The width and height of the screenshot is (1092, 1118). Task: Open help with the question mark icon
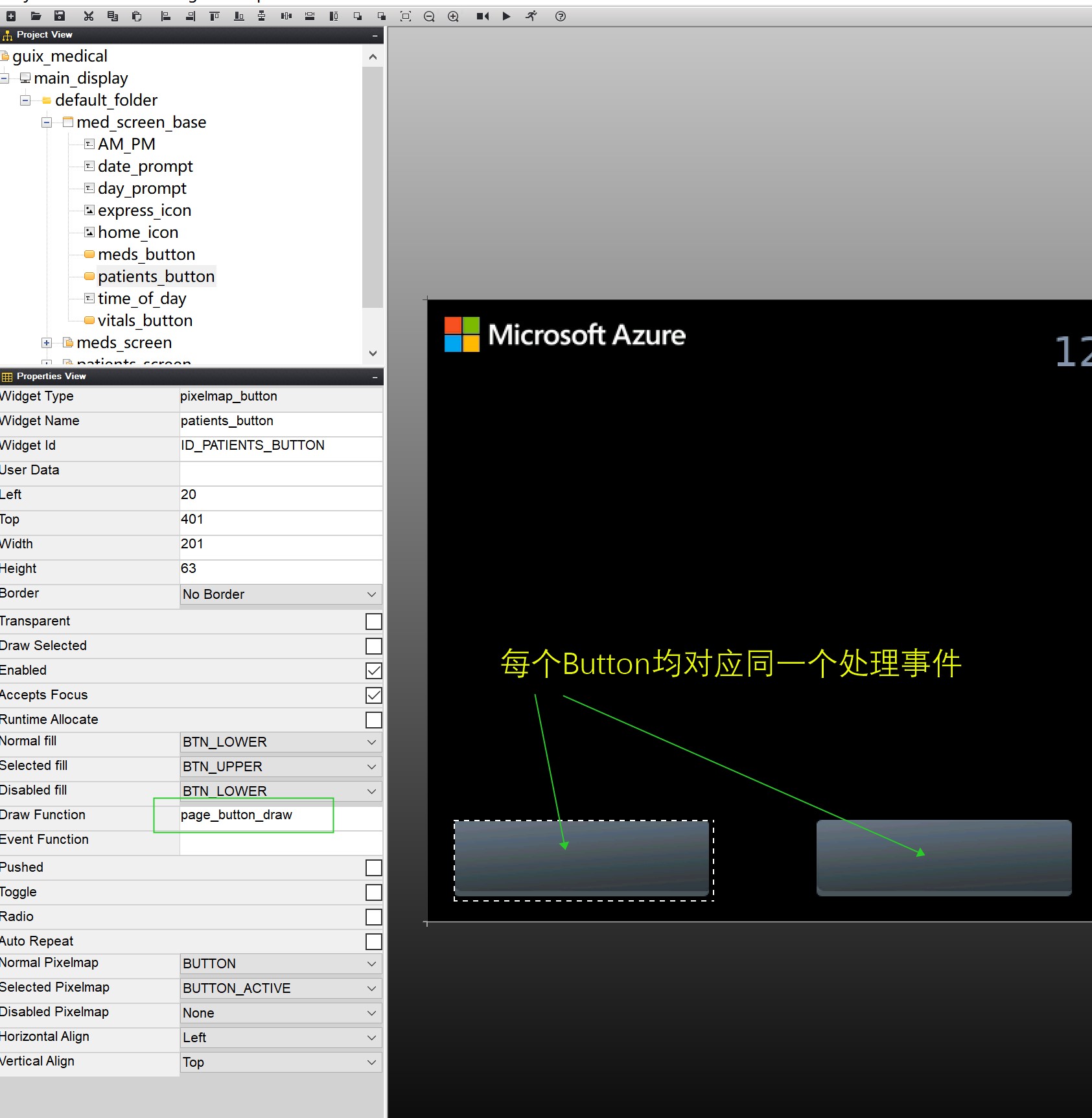561,16
